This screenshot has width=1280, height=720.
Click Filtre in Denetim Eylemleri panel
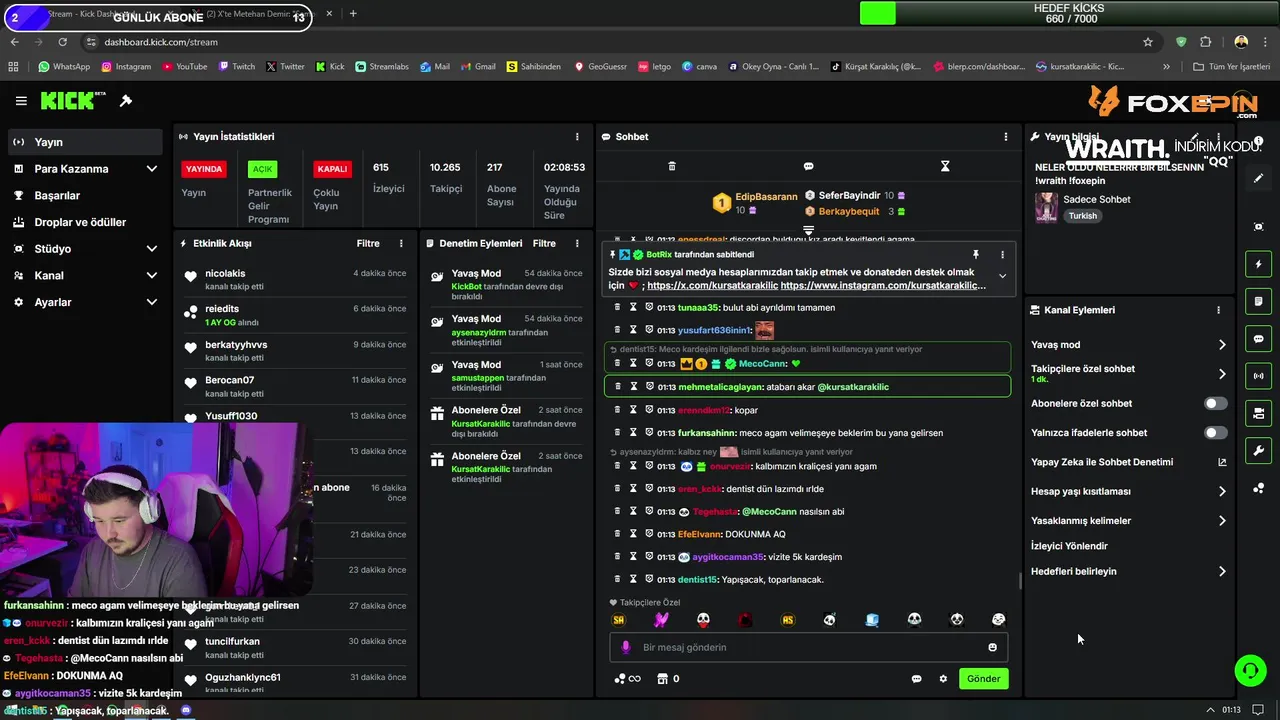point(544,243)
